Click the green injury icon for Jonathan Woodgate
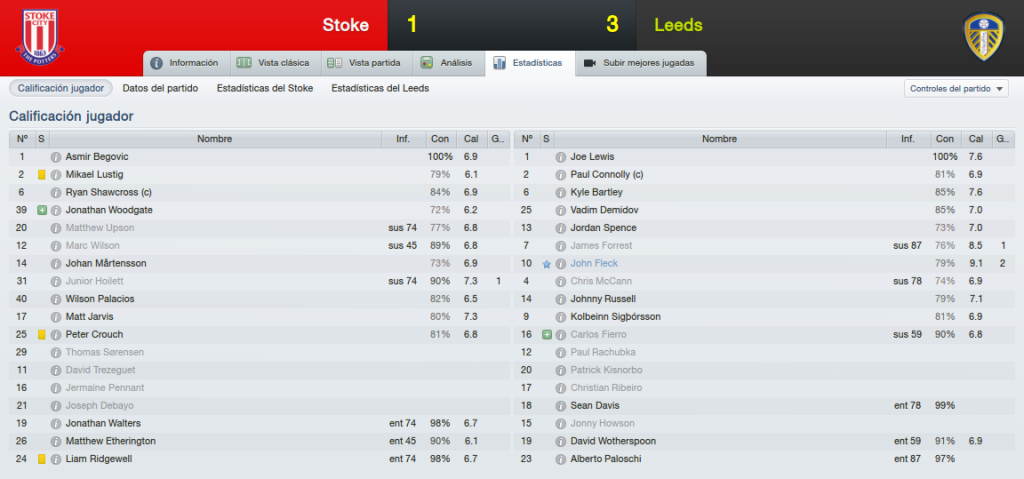1024x479 pixels. coord(42,210)
